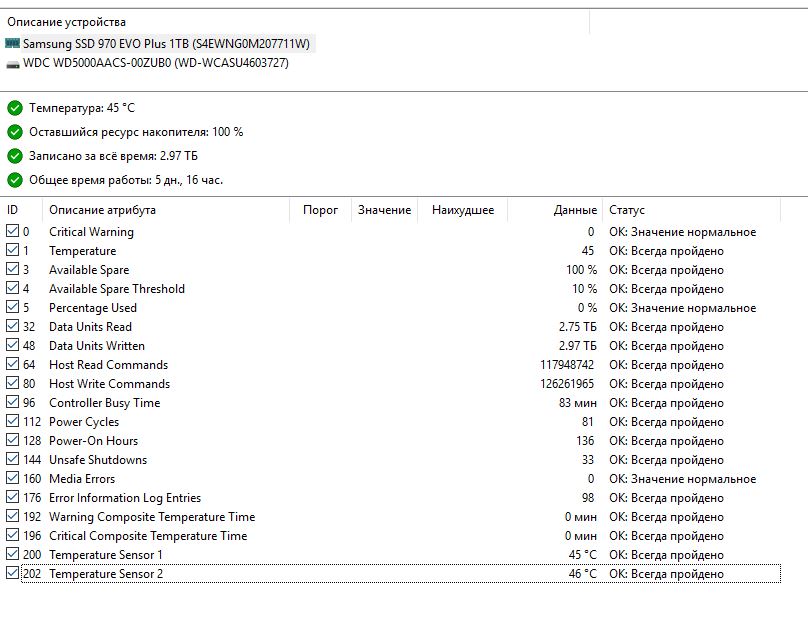Click the Temperature Sensor 1 value 45 °C
The height and width of the screenshot is (637, 808).
click(x=582, y=555)
